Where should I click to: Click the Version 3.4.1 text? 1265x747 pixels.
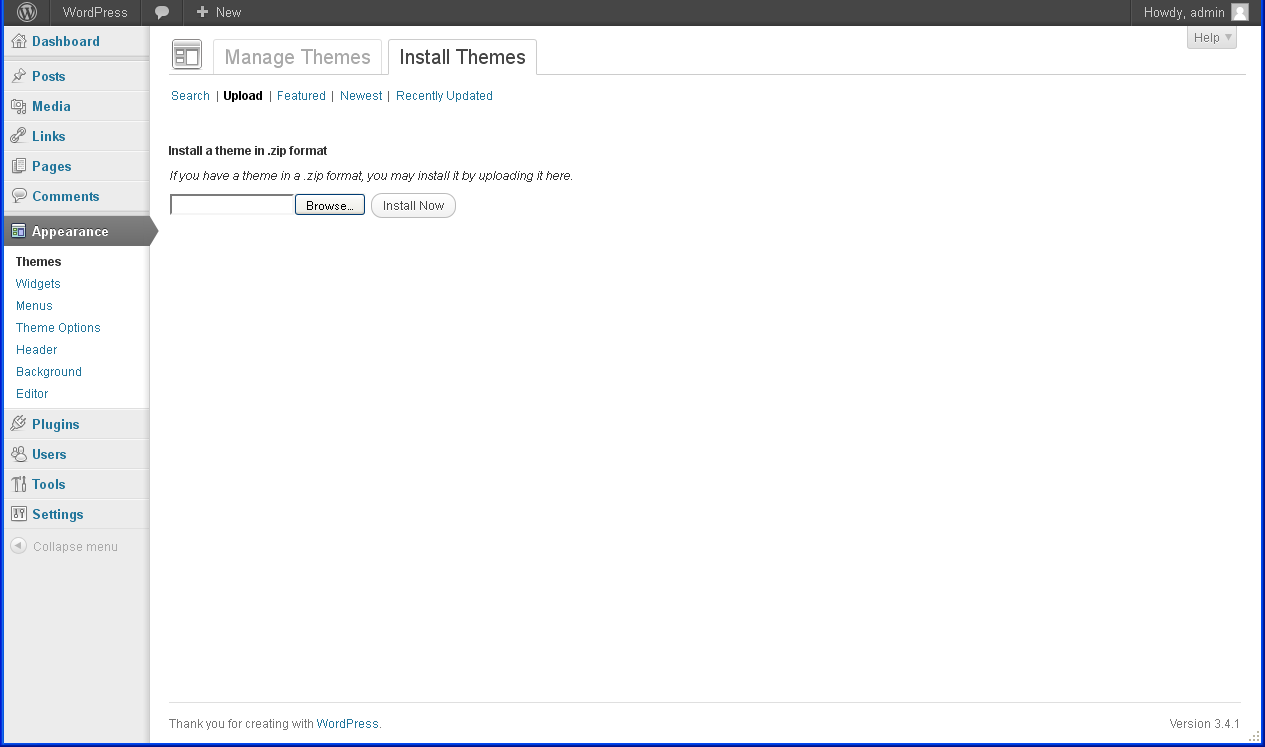point(1204,724)
